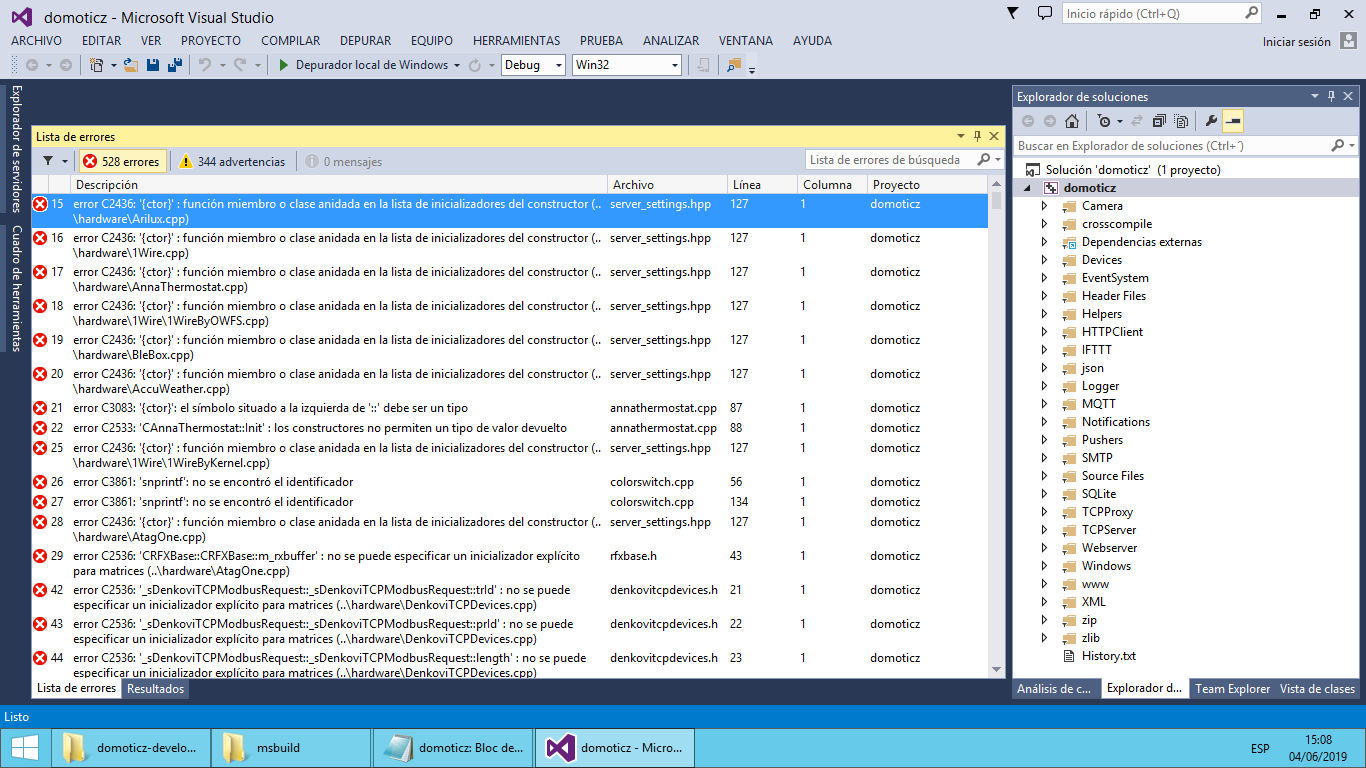Select Solución 'domoticz' root node
Image resolution: width=1366 pixels, height=768 pixels.
[x=1133, y=170]
